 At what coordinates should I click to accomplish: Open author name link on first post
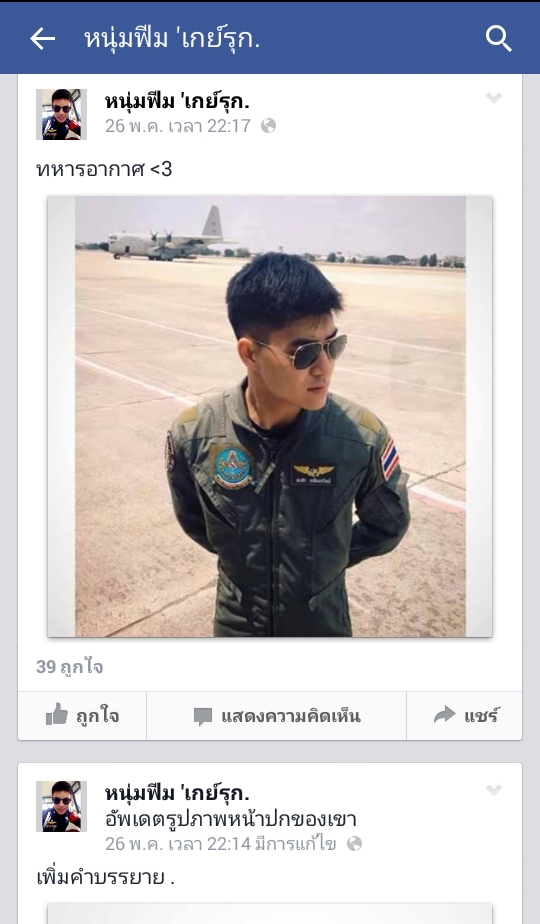point(177,101)
